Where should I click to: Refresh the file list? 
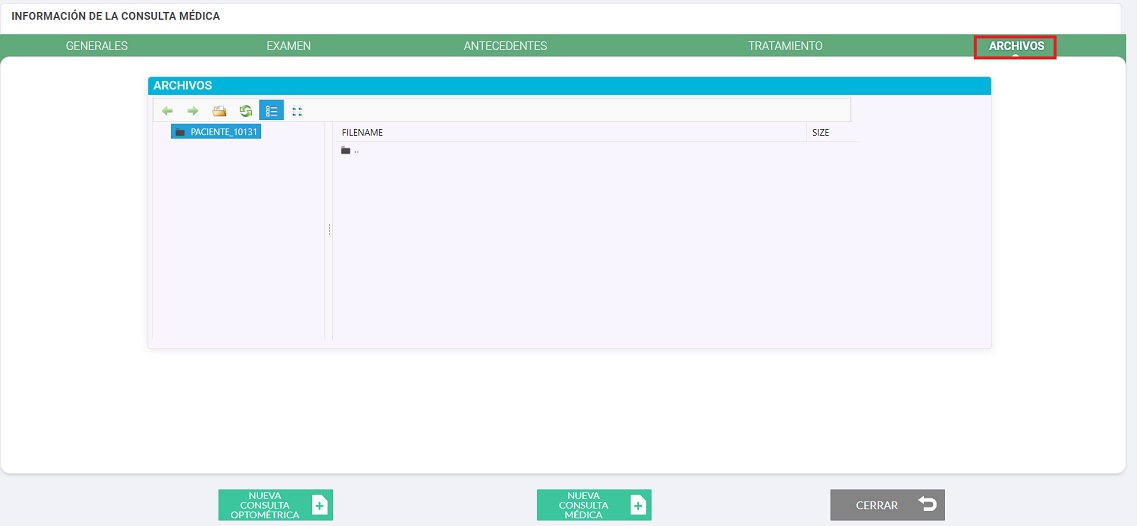pyautogui.click(x=246, y=111)
